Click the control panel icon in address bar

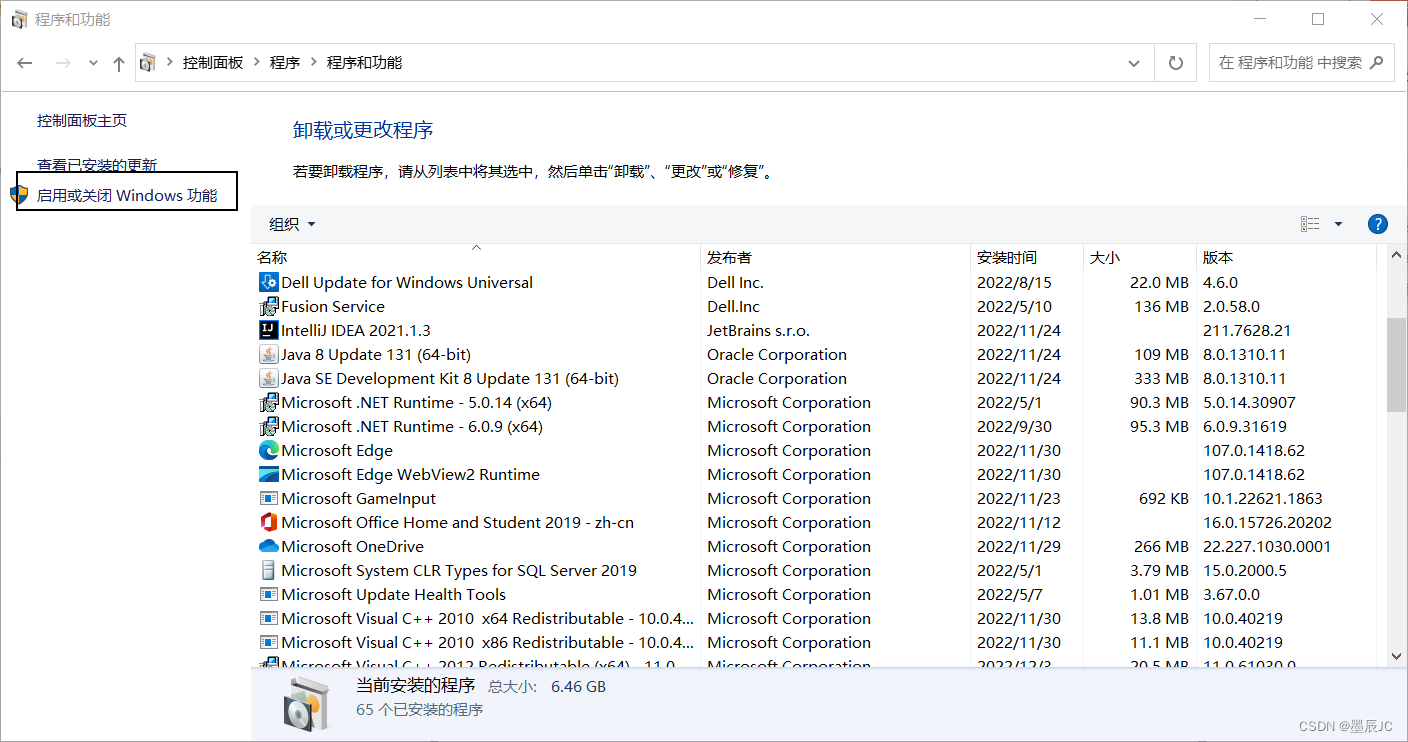pyautogui.click(x=148, y=63)
